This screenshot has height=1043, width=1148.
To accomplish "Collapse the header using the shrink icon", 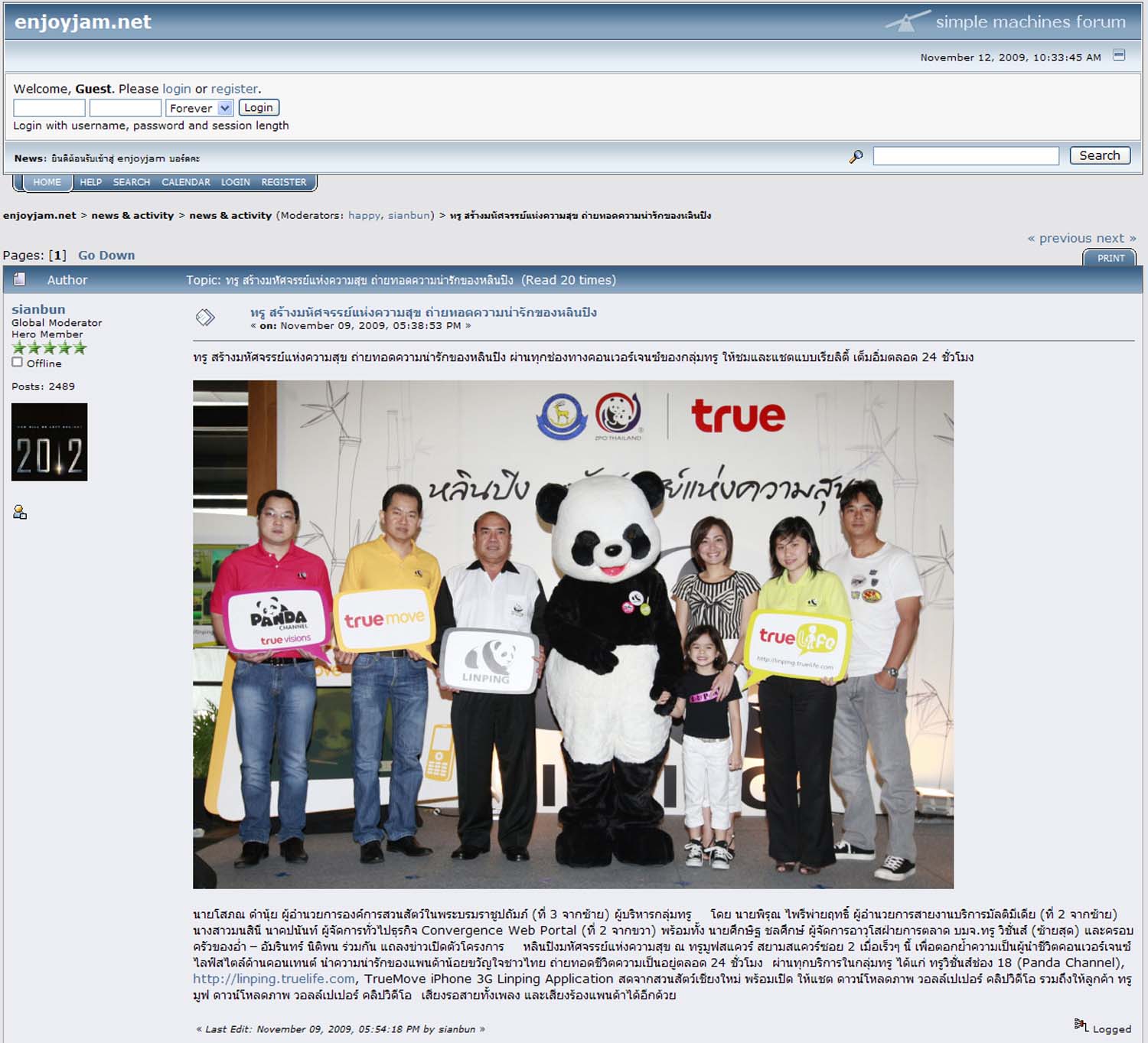I will (x=1119, y=55).
